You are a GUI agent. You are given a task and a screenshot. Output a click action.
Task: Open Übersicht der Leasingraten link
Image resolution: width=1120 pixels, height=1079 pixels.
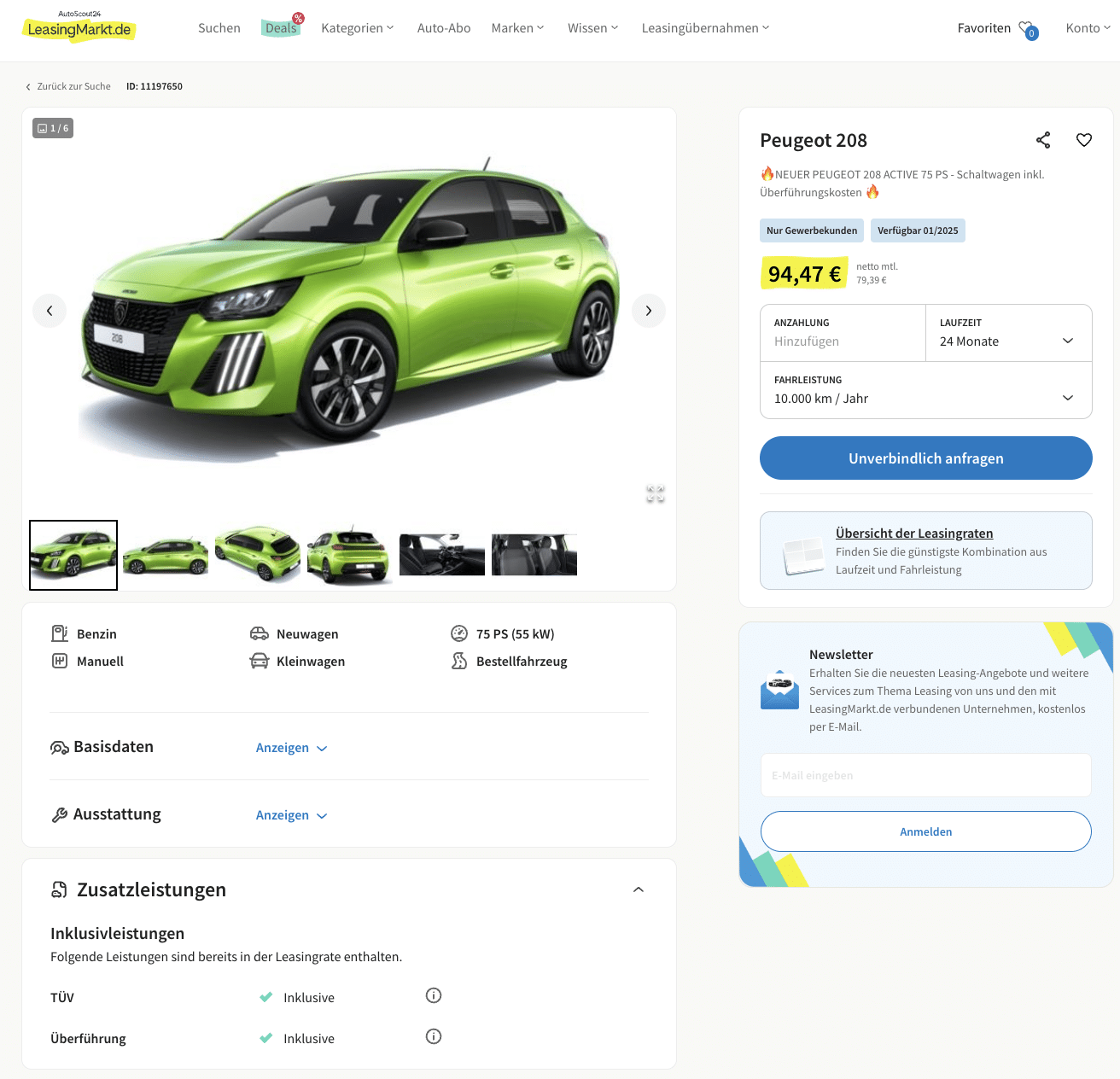(x=914, y=534)
